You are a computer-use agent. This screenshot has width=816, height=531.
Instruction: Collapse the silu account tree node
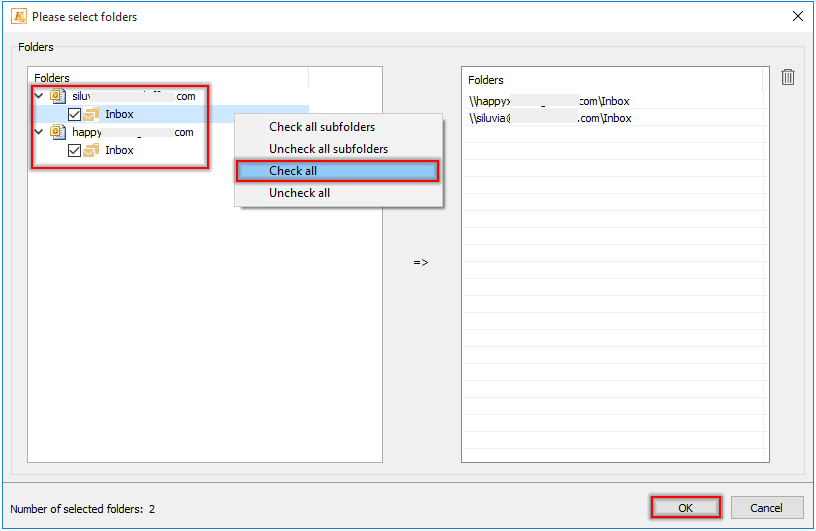tap(39, 97)
